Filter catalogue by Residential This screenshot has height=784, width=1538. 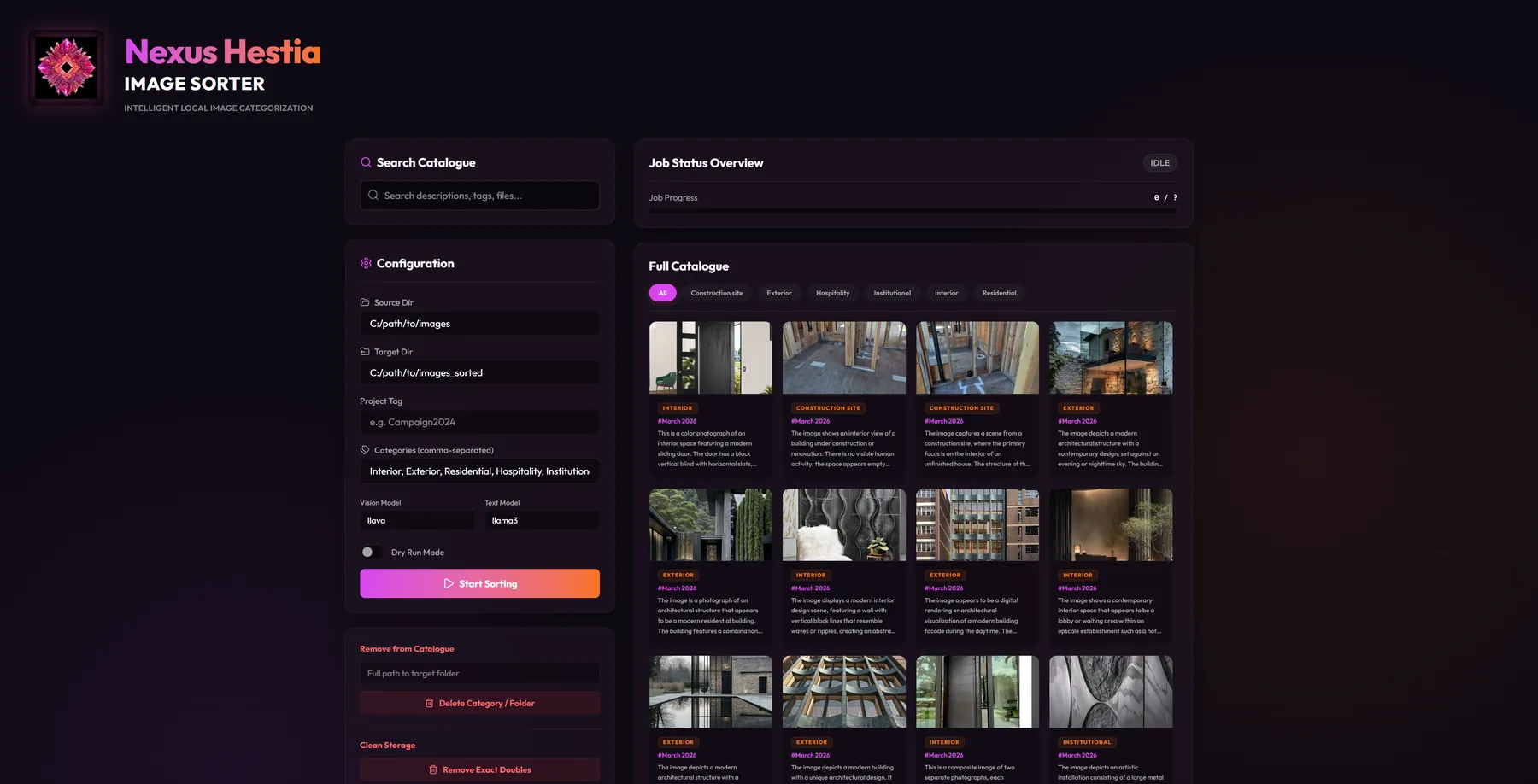coord(1000,293)
